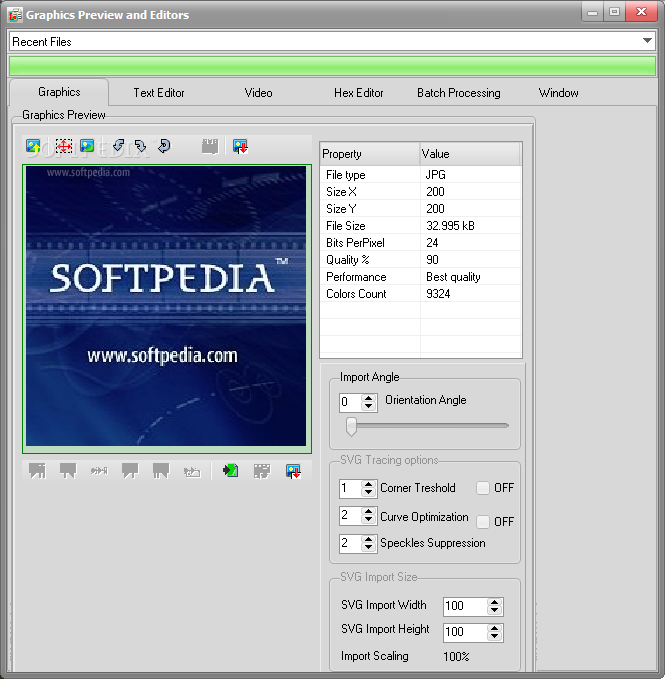Viewport: 665px width, 679px height.
Task: Click the Curve Optimization value field
Action: [x=351, y=516]
